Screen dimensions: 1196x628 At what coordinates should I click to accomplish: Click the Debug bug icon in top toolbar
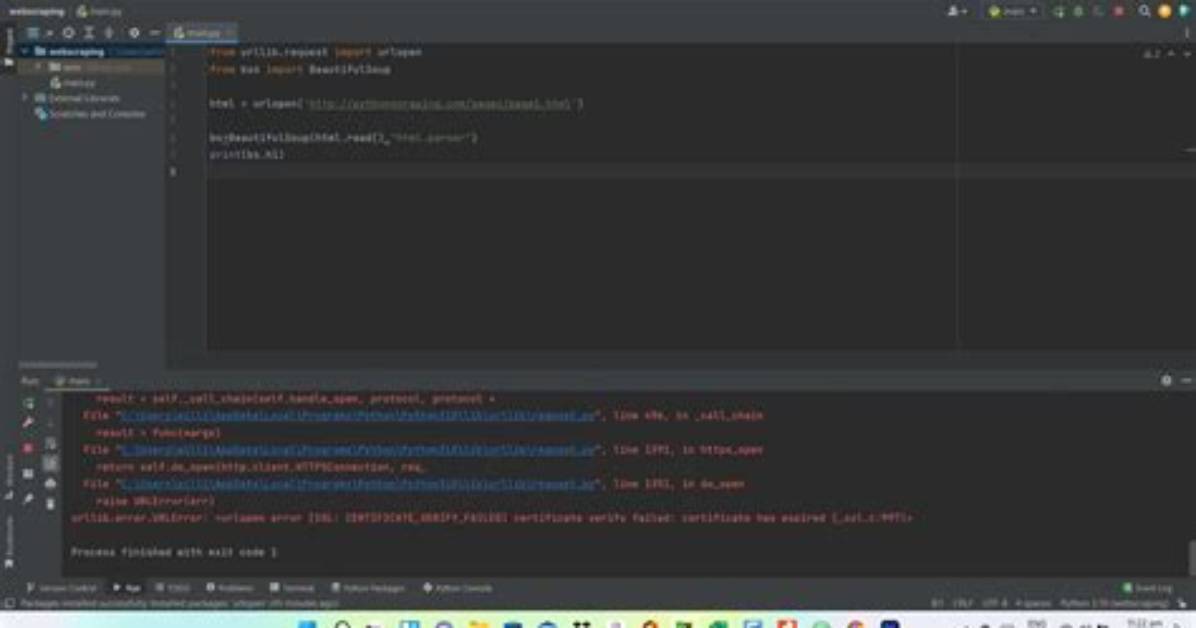[1079, 11]
